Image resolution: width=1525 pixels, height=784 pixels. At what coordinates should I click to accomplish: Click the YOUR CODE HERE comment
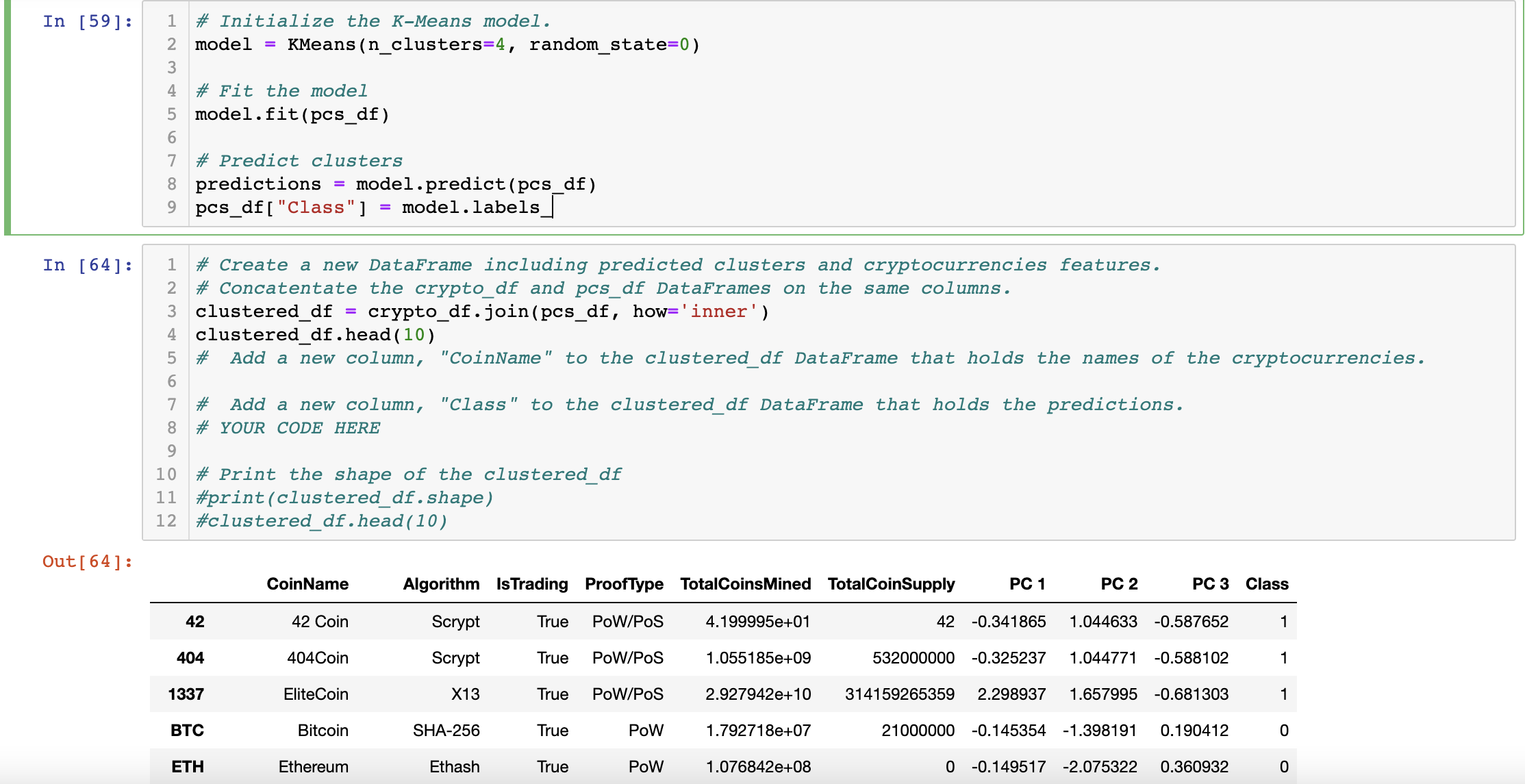[288, 428]
